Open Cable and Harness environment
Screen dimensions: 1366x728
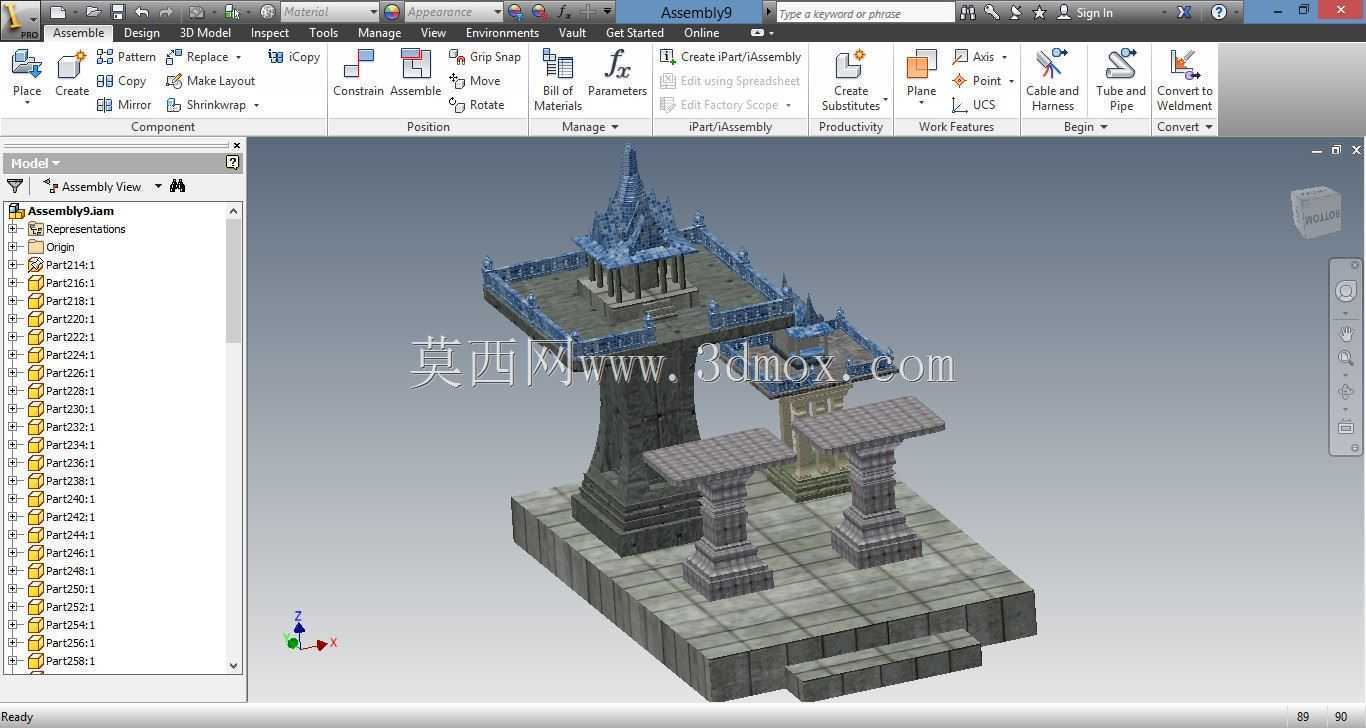(1053, 80)
